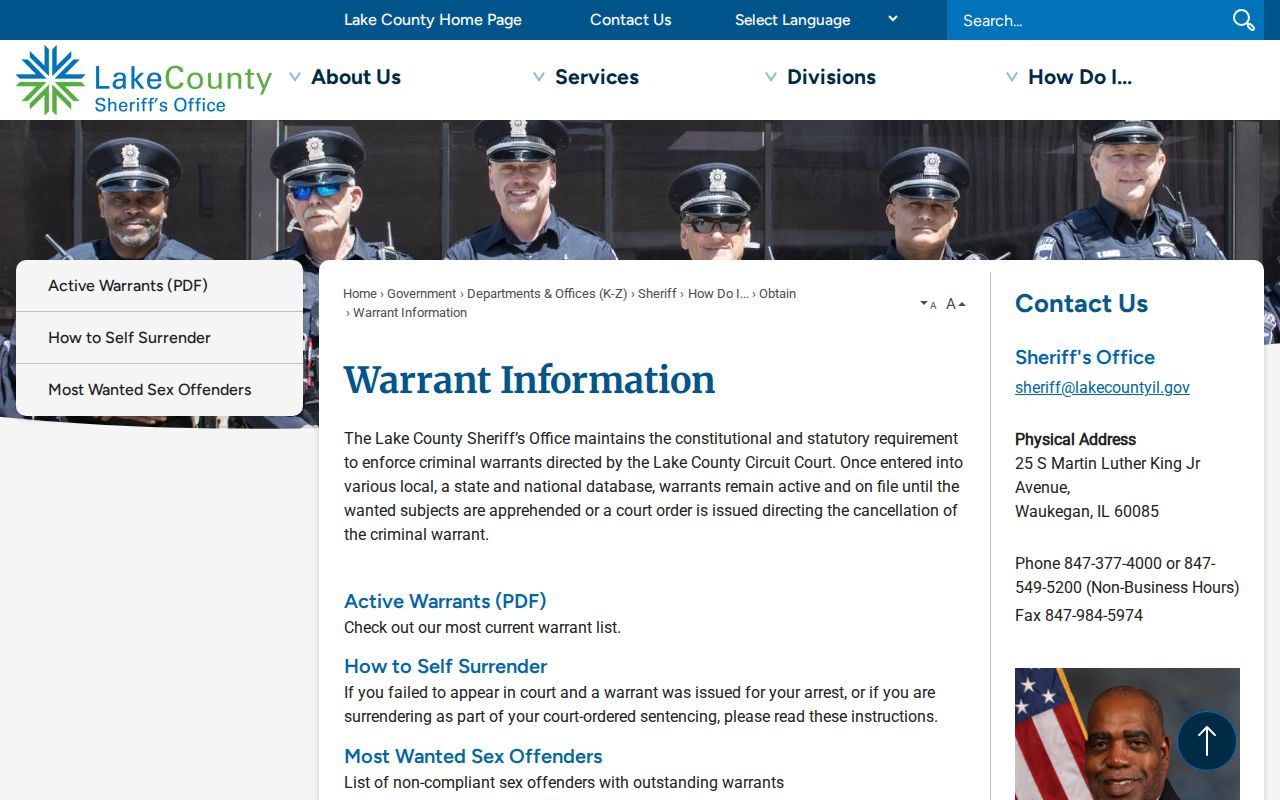Click the search magnifier icon
The image size is (1280, 800).
(1243, 20)
